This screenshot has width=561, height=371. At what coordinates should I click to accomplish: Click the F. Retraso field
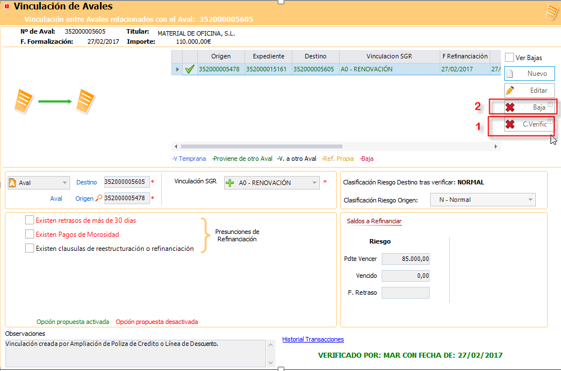406,293
